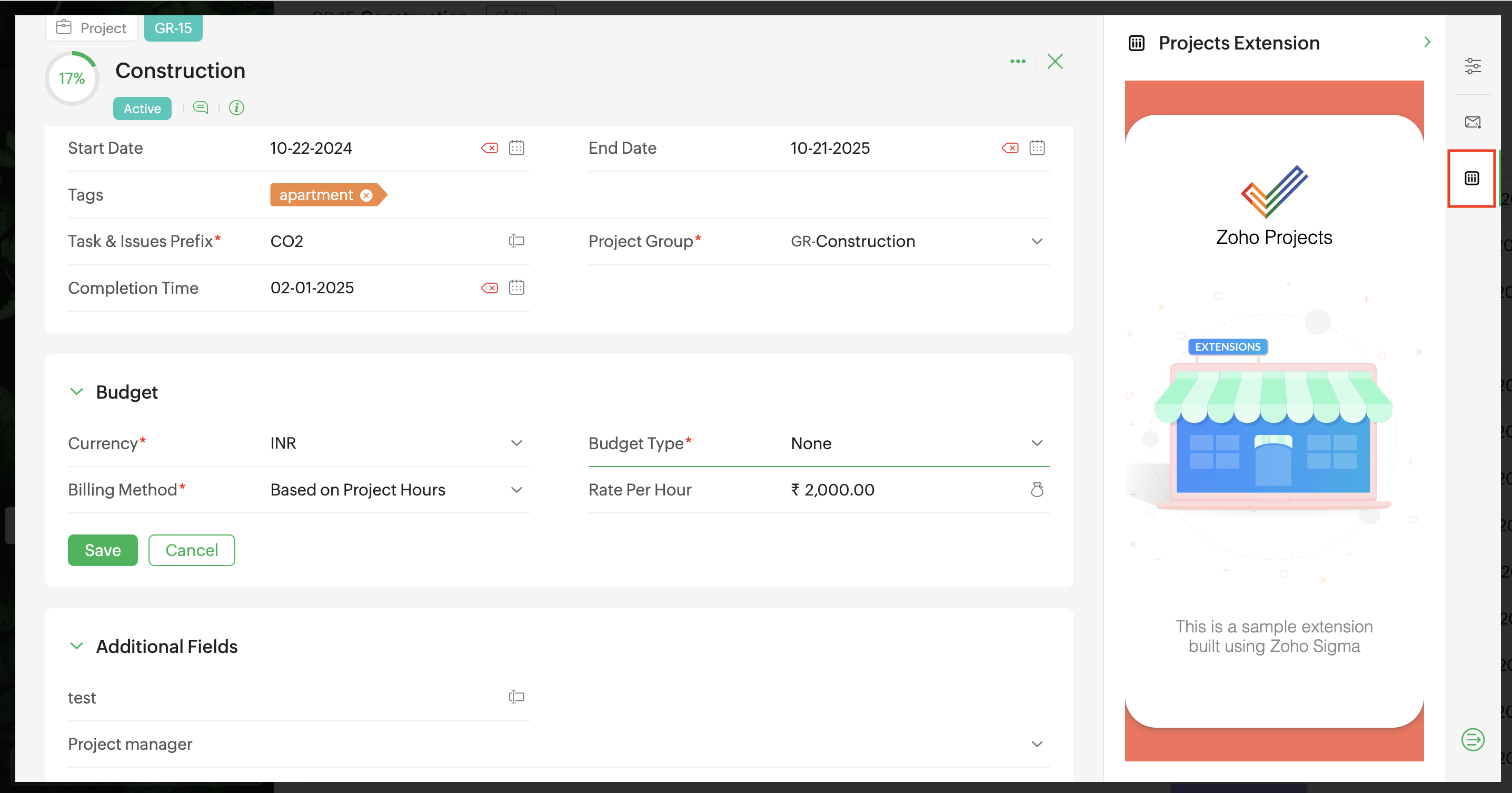Save the project changes

click(103, 550)
